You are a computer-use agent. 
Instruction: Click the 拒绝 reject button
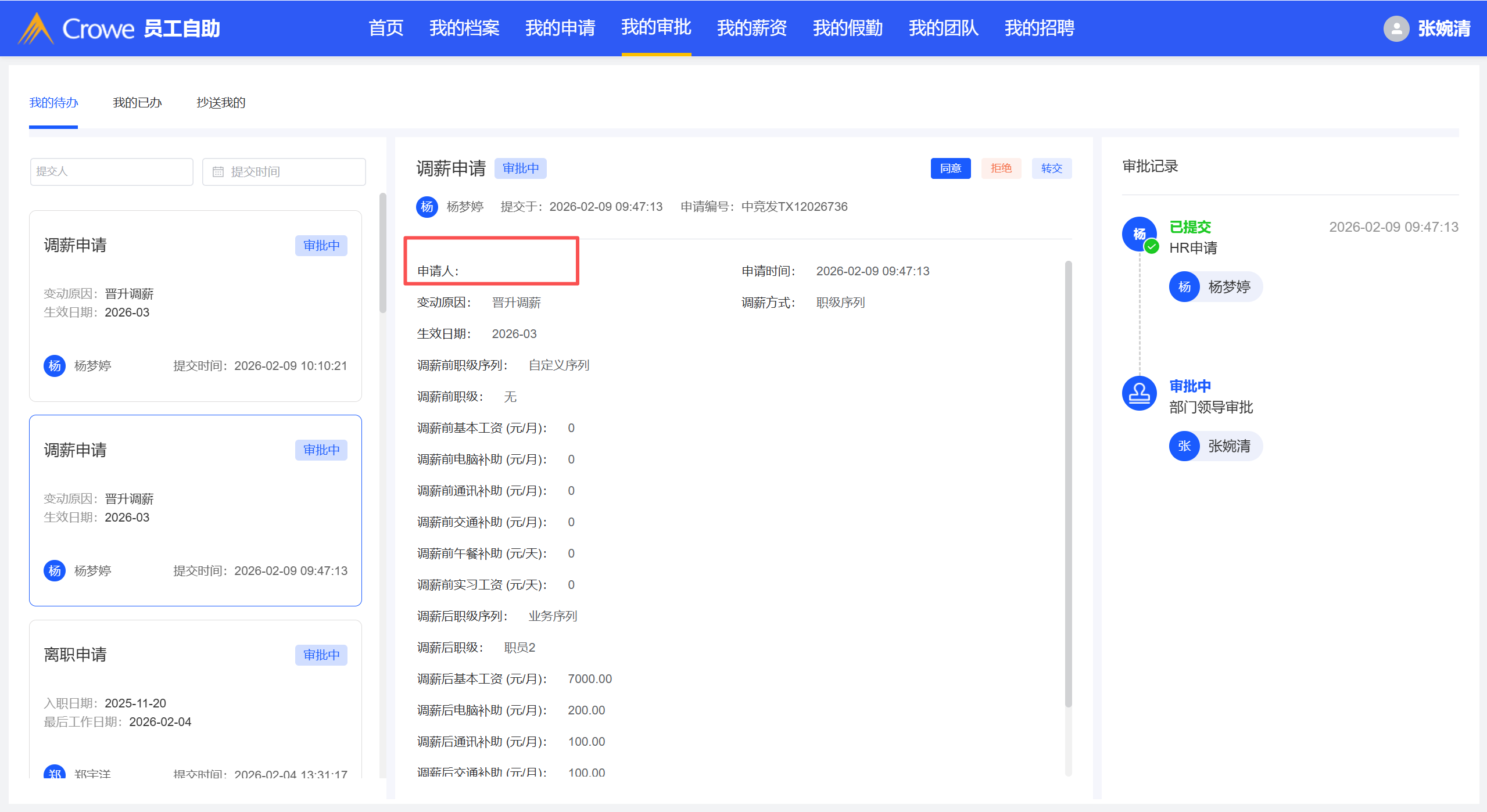pos(1001,168)
